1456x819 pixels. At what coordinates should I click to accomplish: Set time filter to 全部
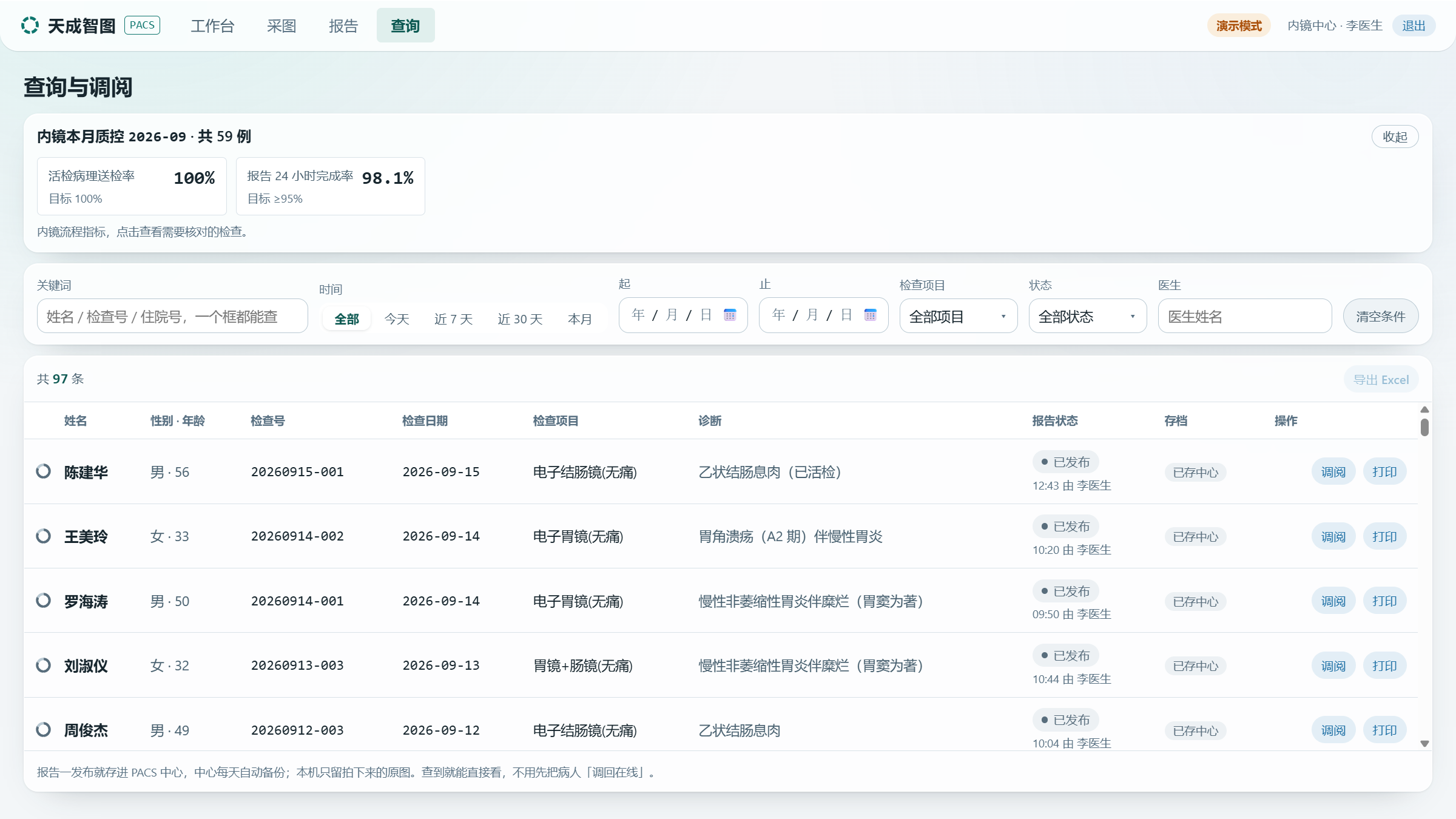346,318
